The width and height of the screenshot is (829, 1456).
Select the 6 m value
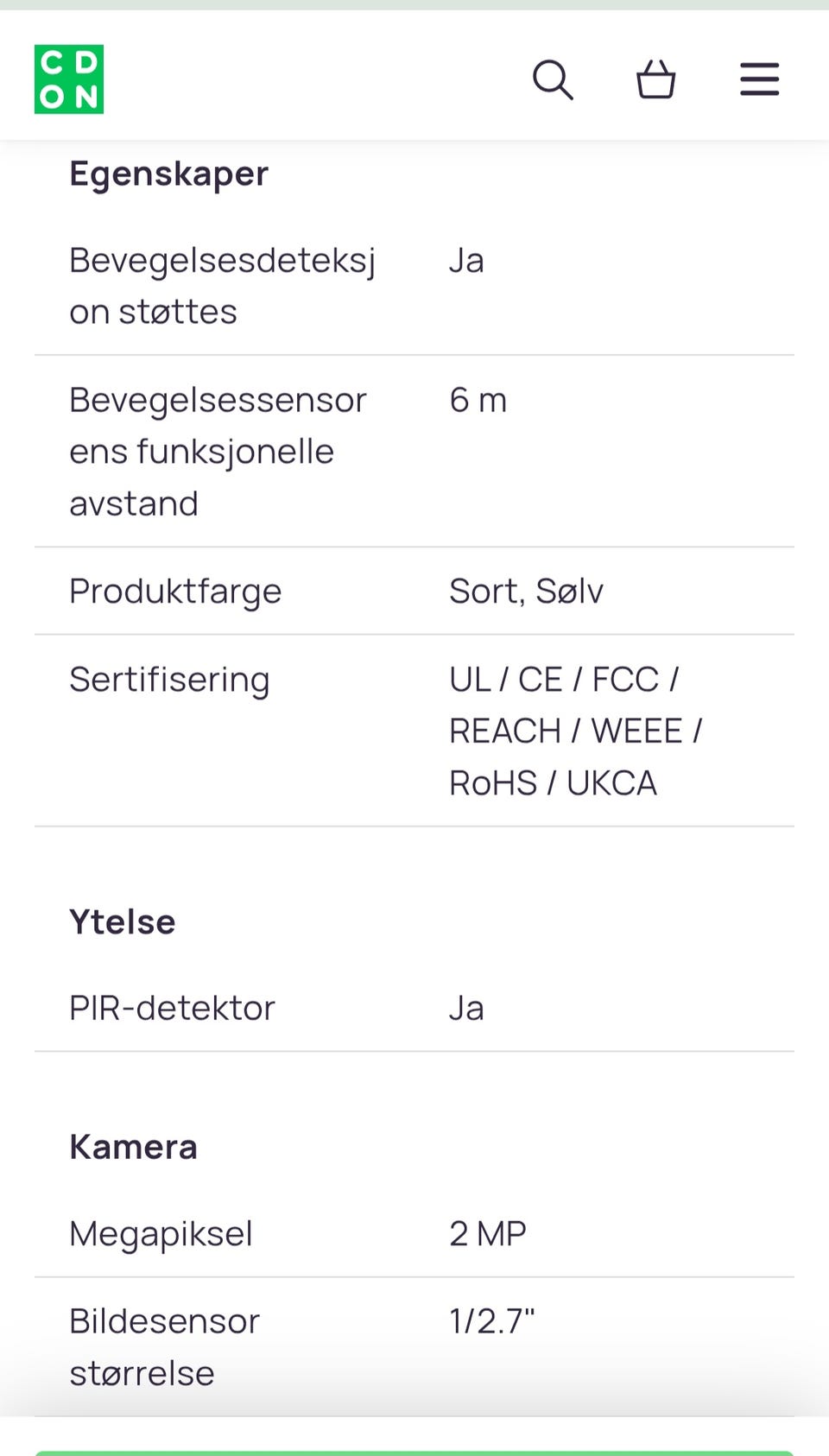478,400
